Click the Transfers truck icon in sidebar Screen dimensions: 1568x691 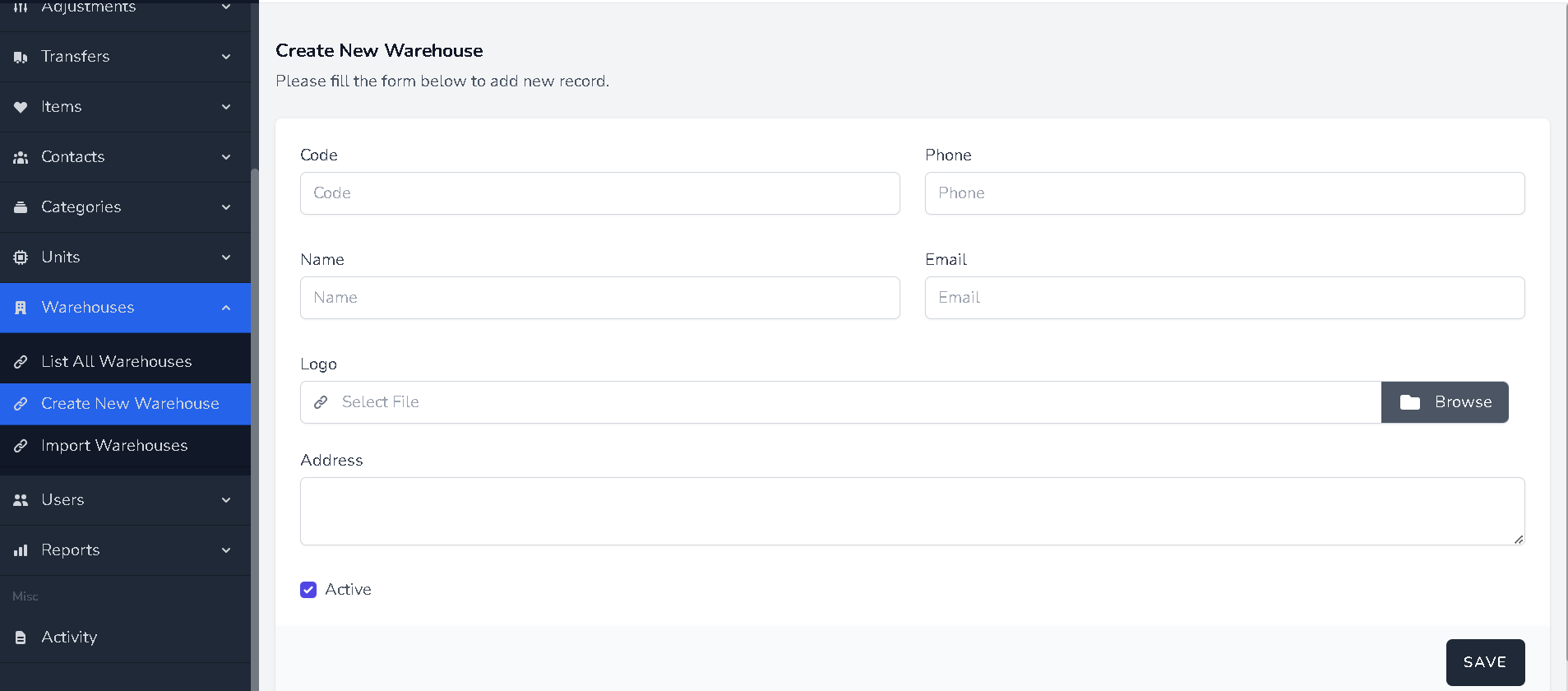click(21, 57)
